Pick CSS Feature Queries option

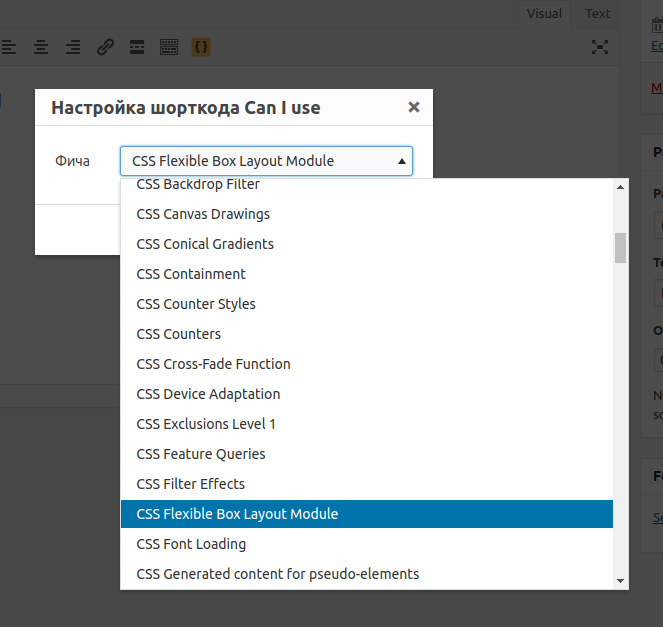pyautogui.click(x=201, y=454)
